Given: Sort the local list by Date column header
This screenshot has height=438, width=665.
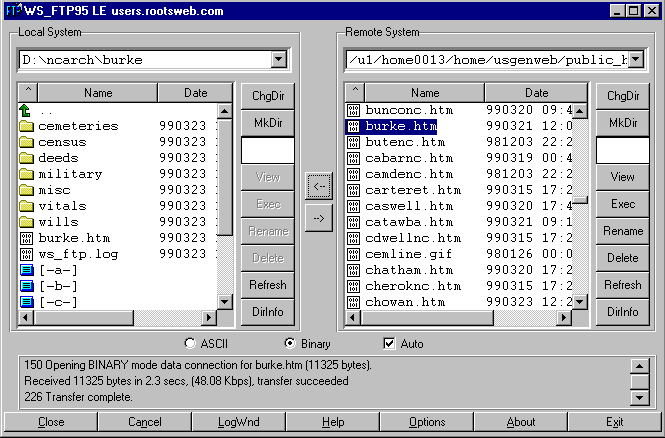Looking at the screenshot, I should 196,93.
